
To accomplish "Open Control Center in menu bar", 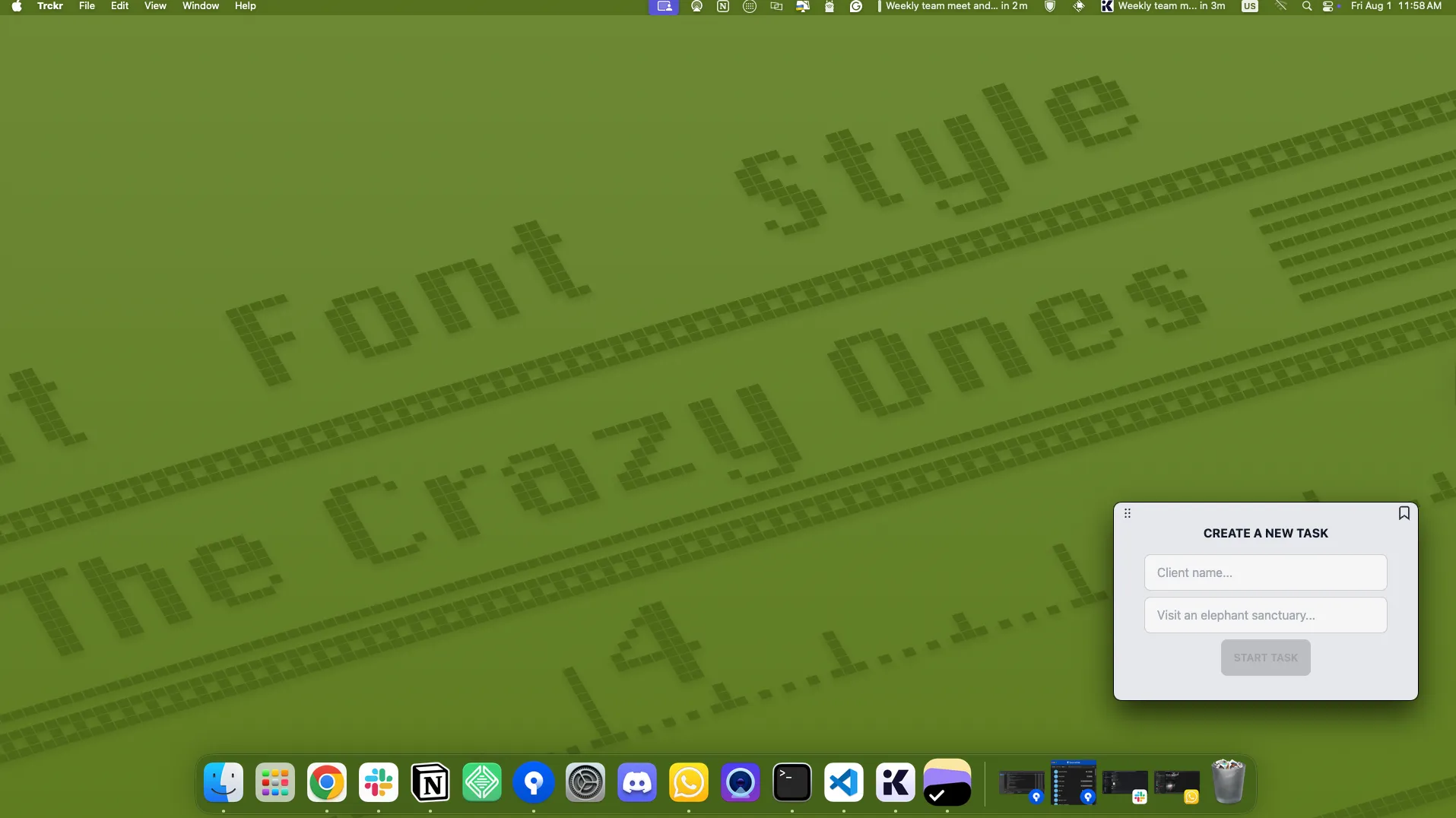I will point(1328,6).
